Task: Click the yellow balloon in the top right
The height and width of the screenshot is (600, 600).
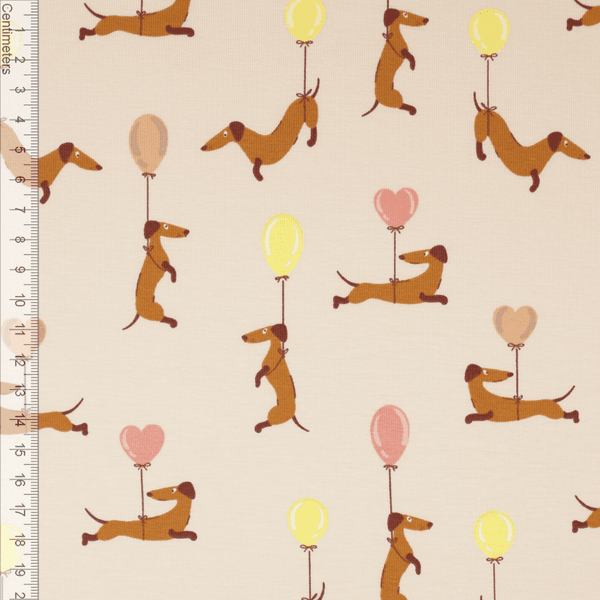Action: [489, 31]
